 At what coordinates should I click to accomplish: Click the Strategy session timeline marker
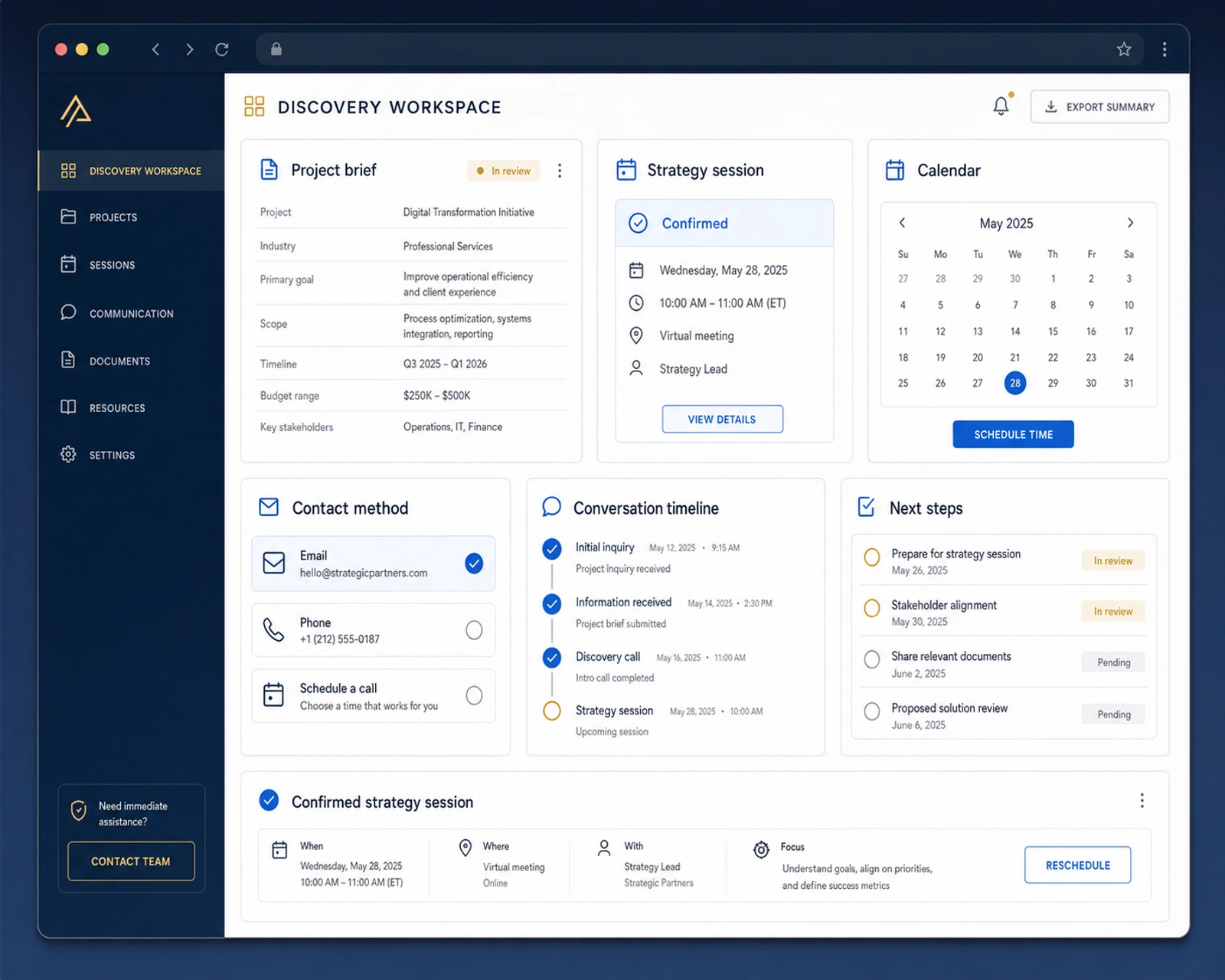pyautogui.click(x=551, y=710)
